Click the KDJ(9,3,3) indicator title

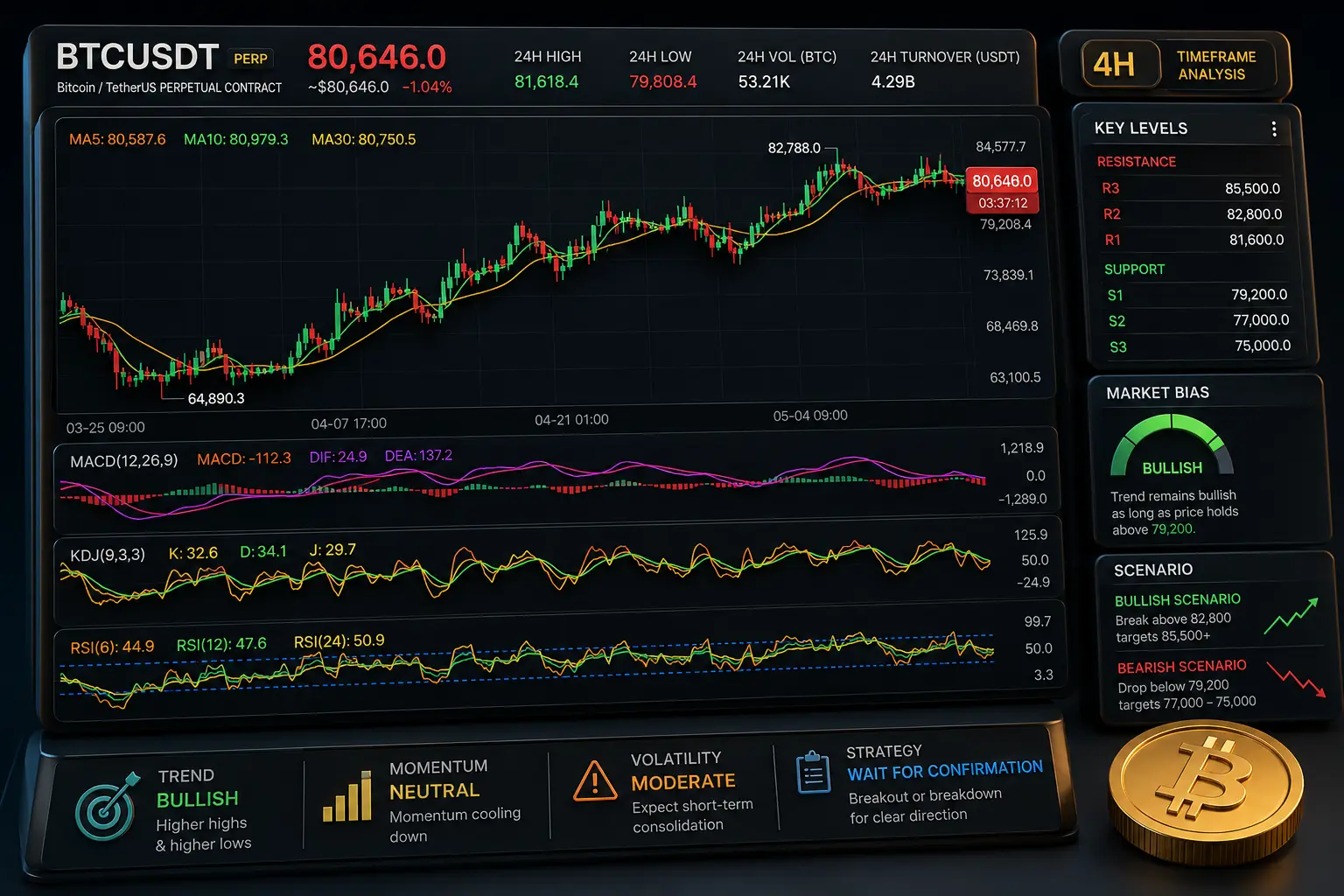(x=108, y=555)
